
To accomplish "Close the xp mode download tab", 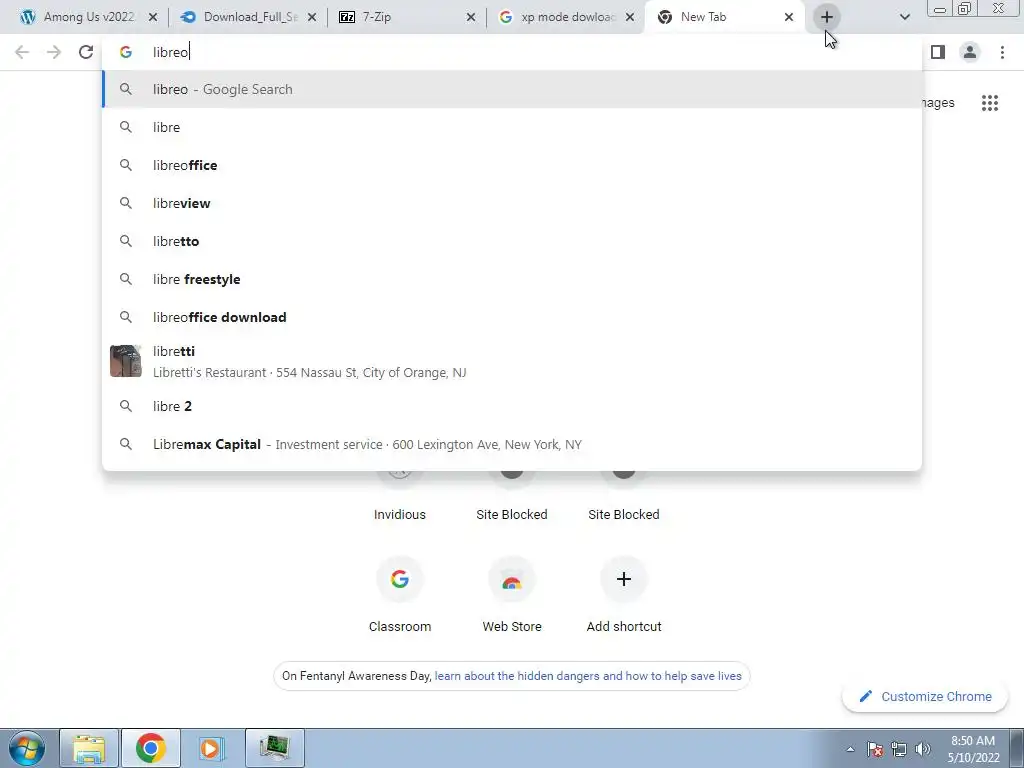I will click(630, 18).
